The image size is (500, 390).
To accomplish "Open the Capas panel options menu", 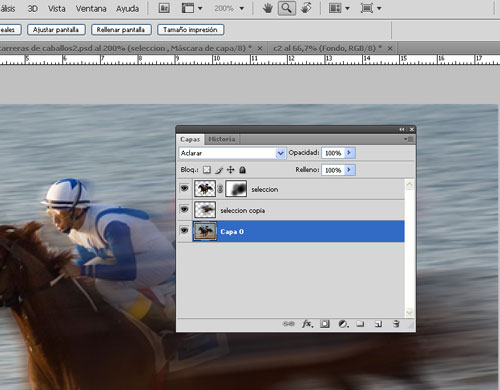I will 409,139.
